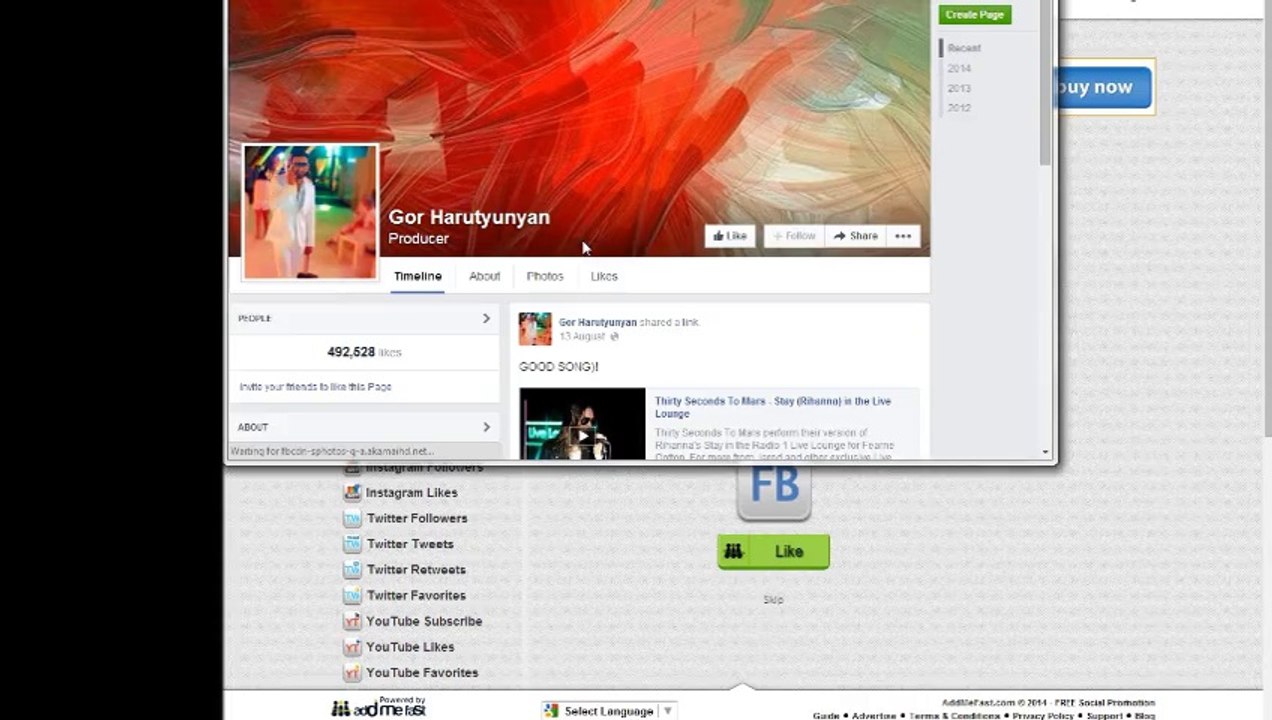Open the Guide footer link
Screen dimensions: 1272x720
(826, 716)
